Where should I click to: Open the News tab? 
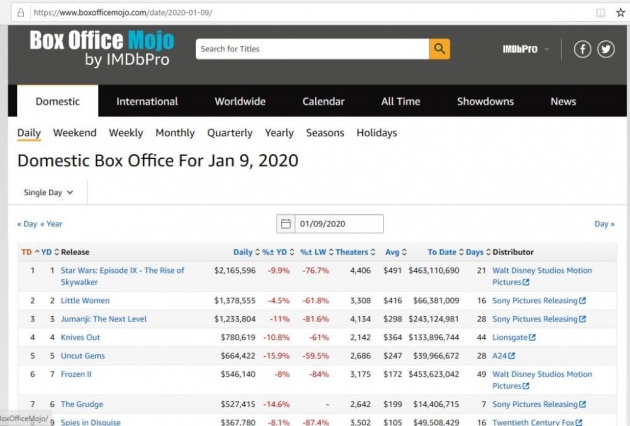coord(563,101)
